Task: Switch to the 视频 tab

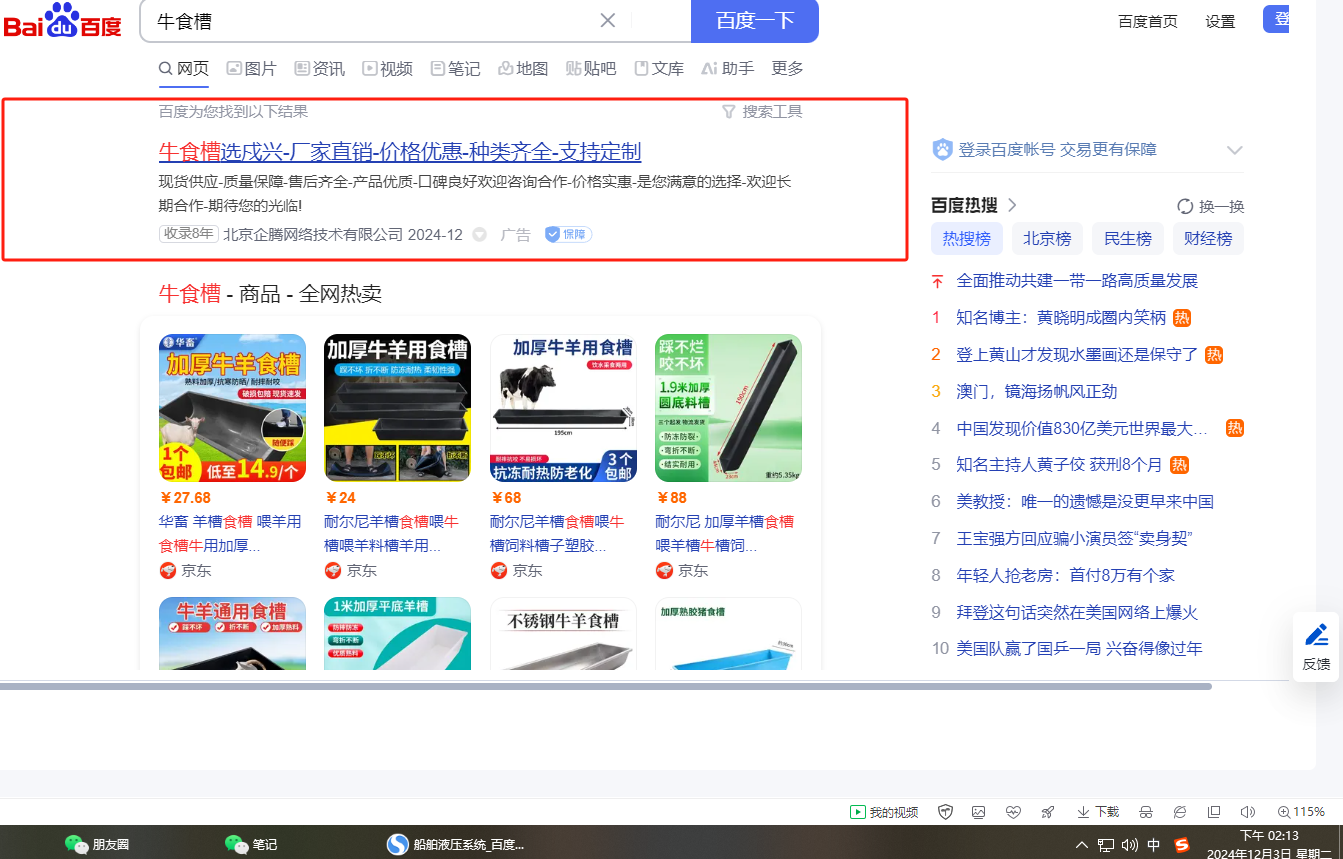Action: (x=387, y=68)
